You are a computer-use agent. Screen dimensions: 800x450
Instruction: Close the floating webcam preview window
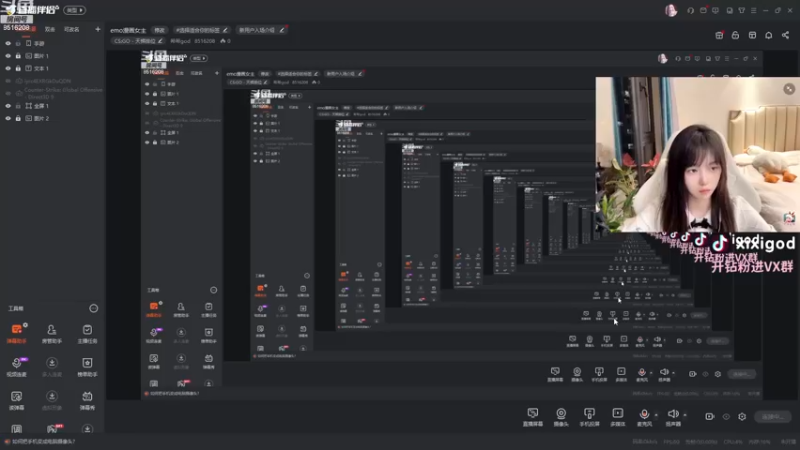(789, 89)
